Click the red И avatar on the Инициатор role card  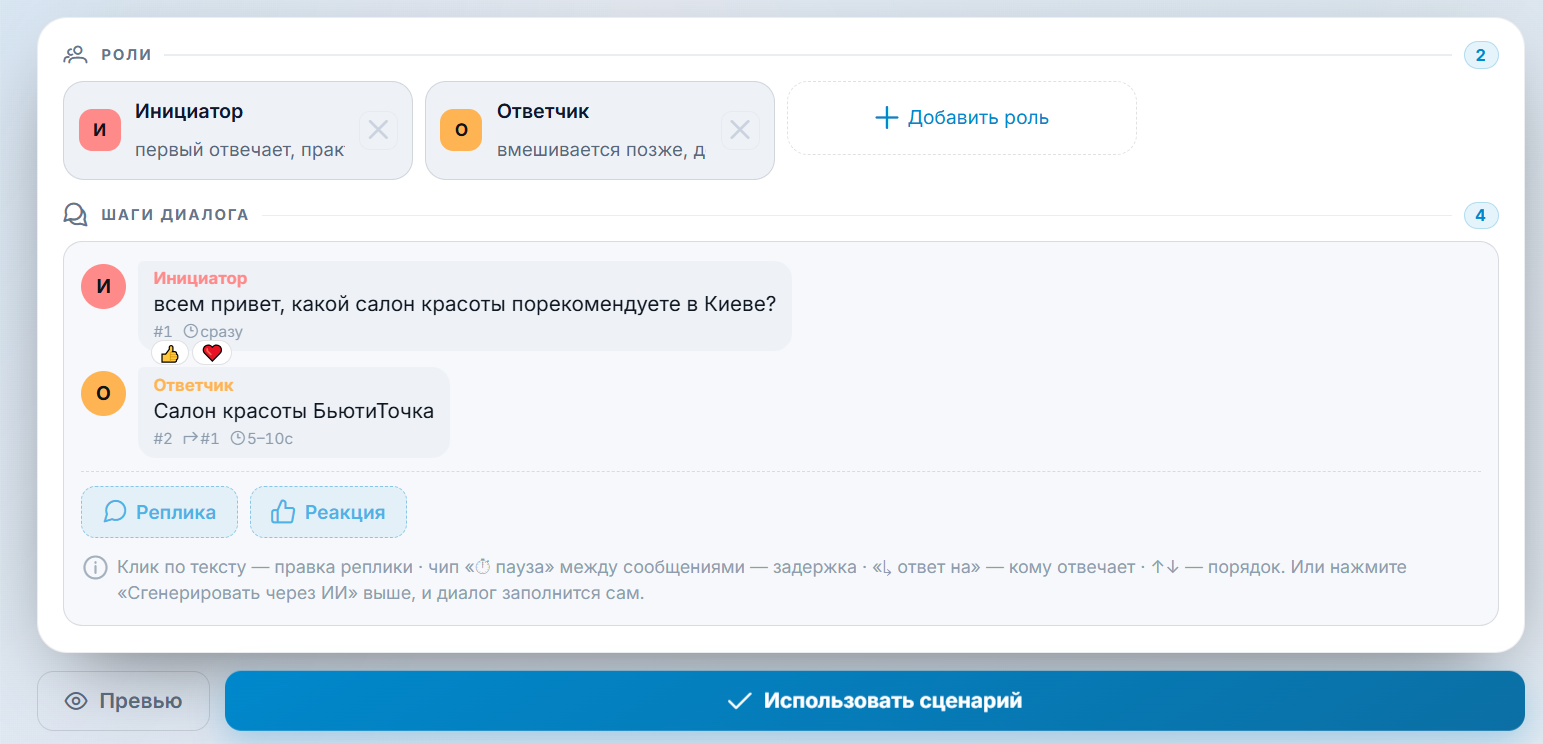(99, 130)
